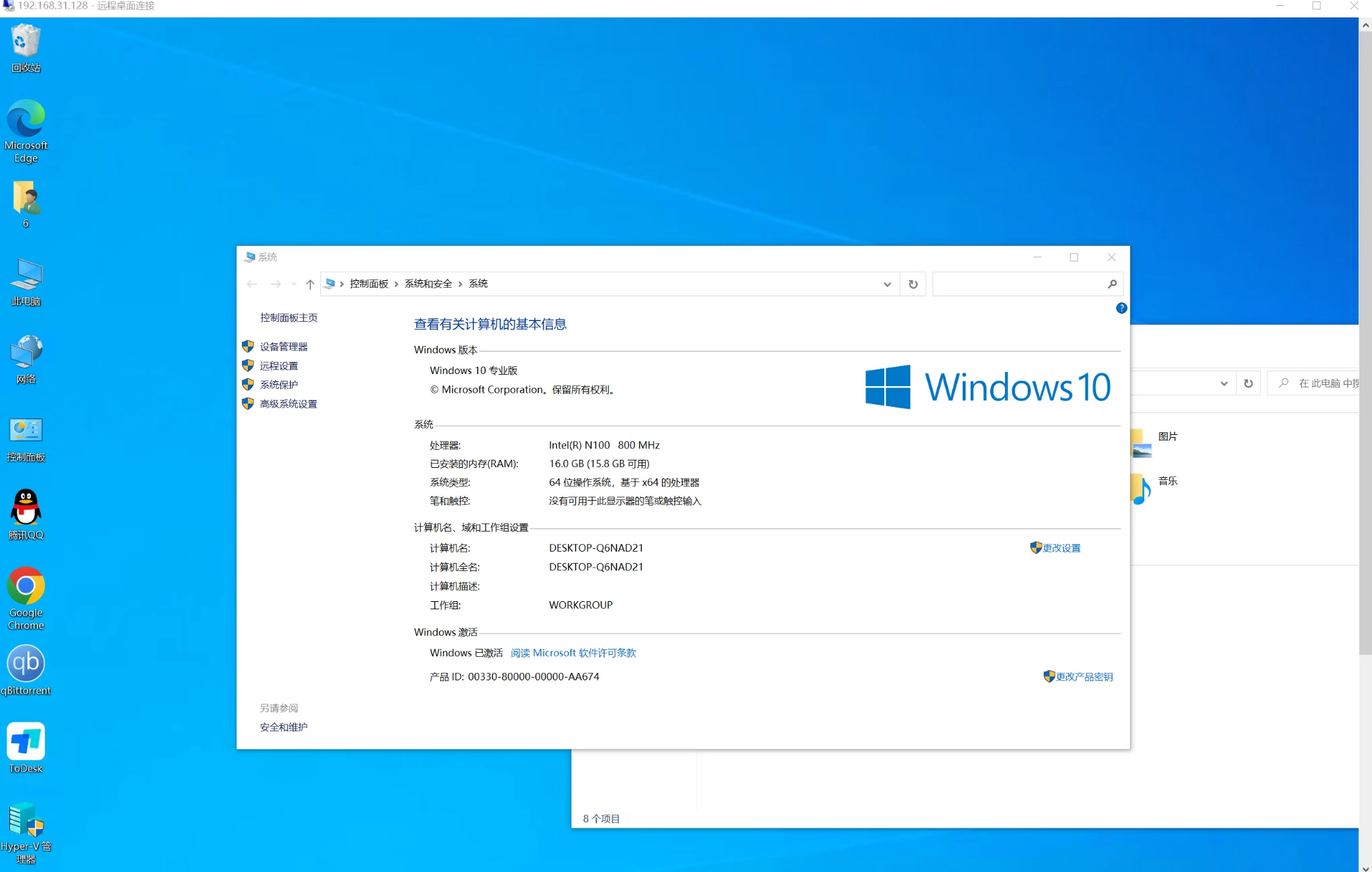1372x872 pixels.
Task: Open 阅读 Microsoft 软件许可条款 link
Action: (x=573, y=653)
